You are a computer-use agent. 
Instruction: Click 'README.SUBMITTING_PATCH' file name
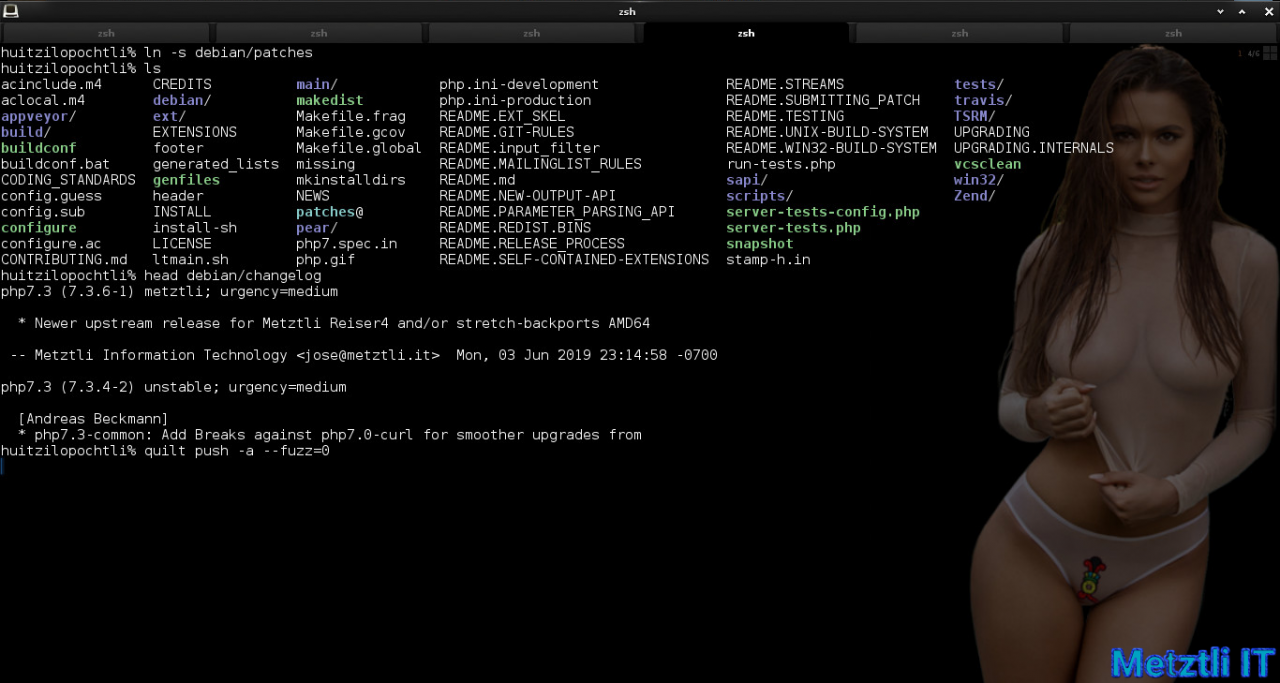pos(823,100)
